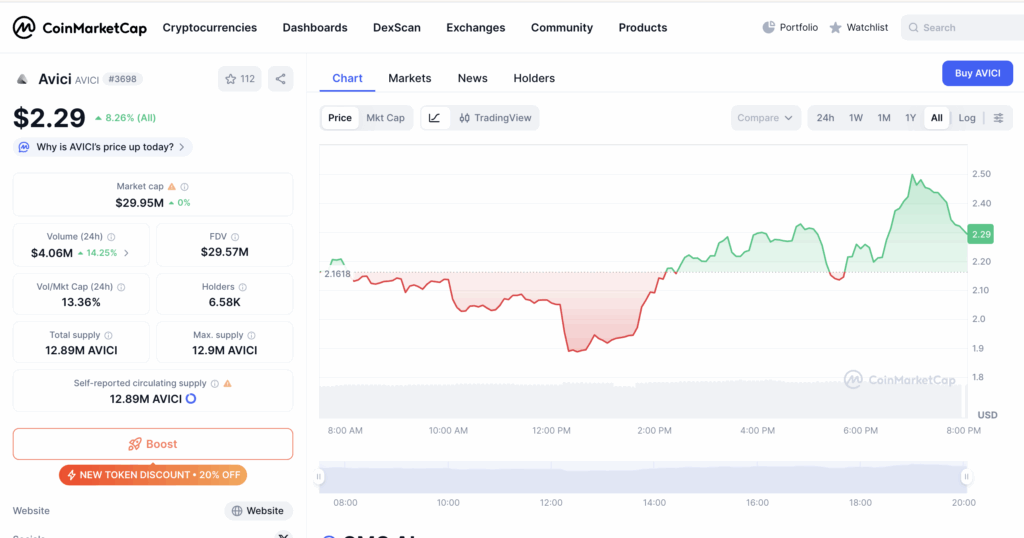Add Avici to watchlist via star button

[240, 79]
